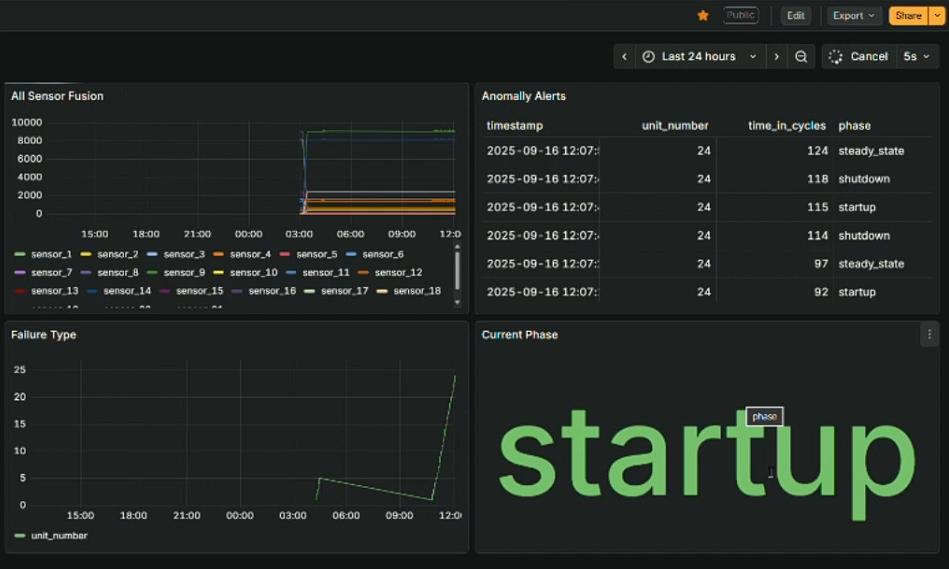Open the 5s refresh interval dropdown

(917, 56)
